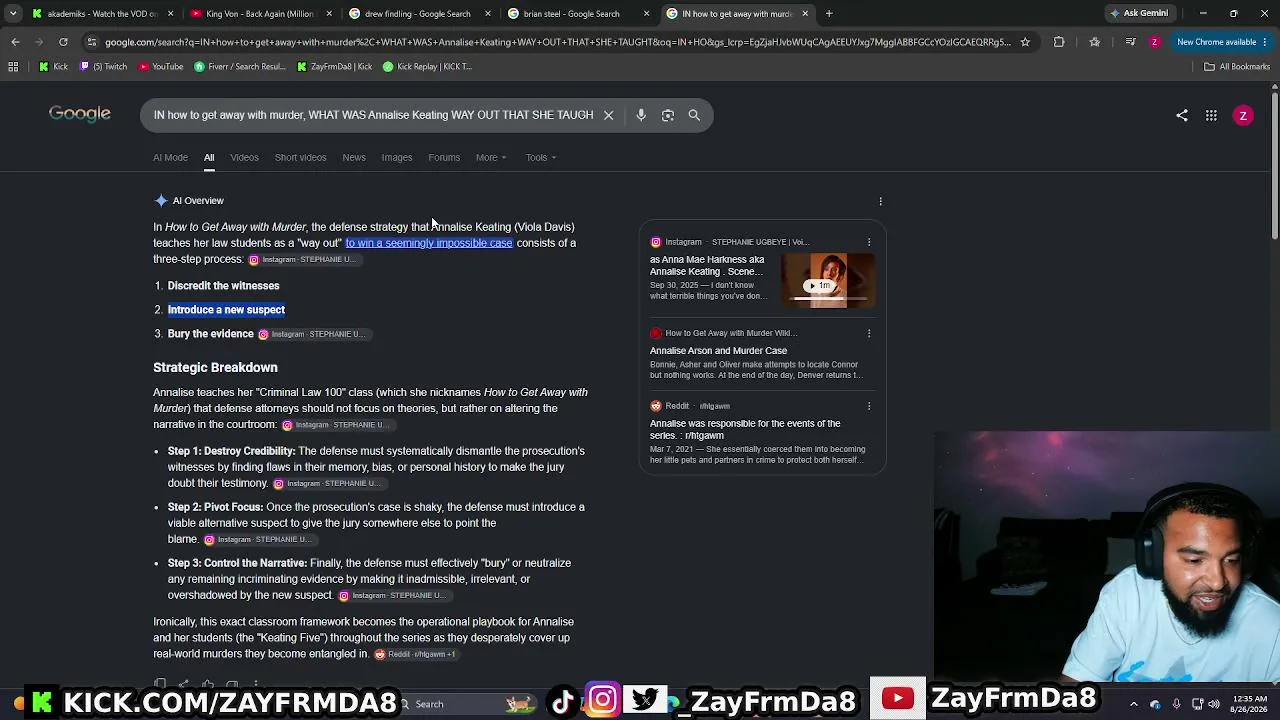Open the Reddit r/htgawm source chip
The width and height of the screenshot is (1280, 720).
(x=416, y=654)
